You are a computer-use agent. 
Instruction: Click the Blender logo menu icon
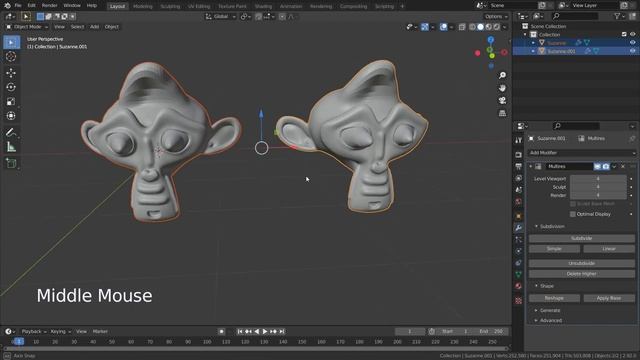tap(7, 6)
